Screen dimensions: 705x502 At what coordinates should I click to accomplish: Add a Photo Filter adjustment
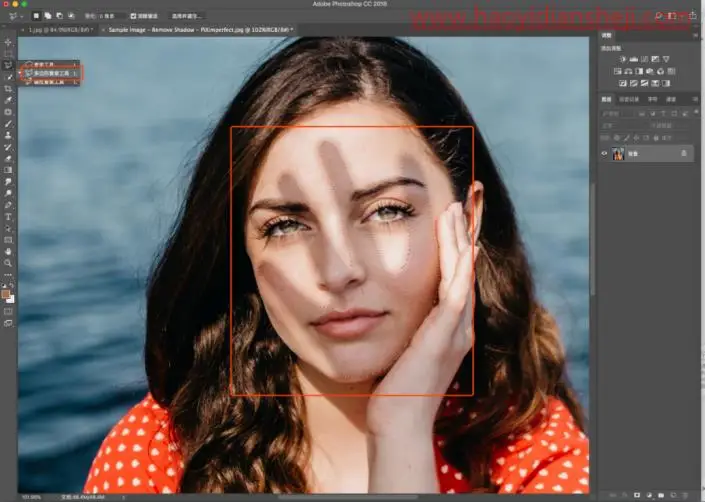[x=650, y=71]
